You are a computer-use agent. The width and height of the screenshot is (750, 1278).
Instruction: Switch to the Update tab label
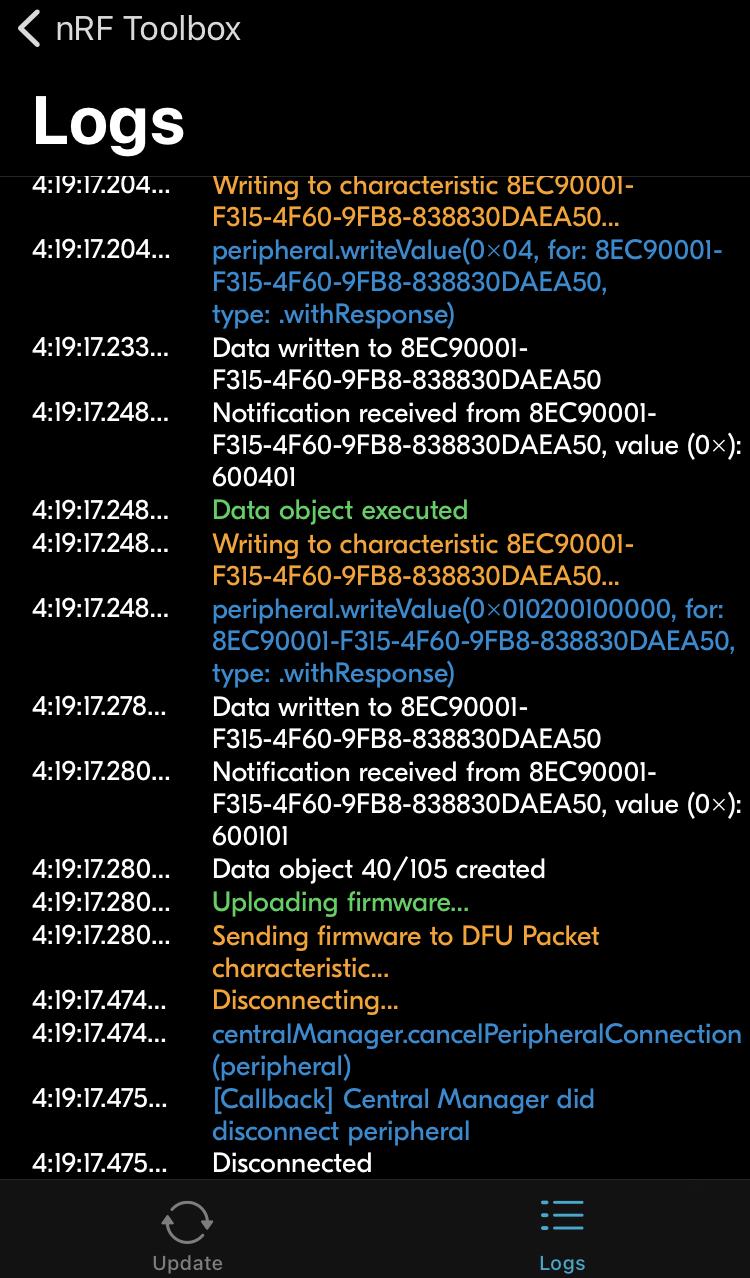187,1263
